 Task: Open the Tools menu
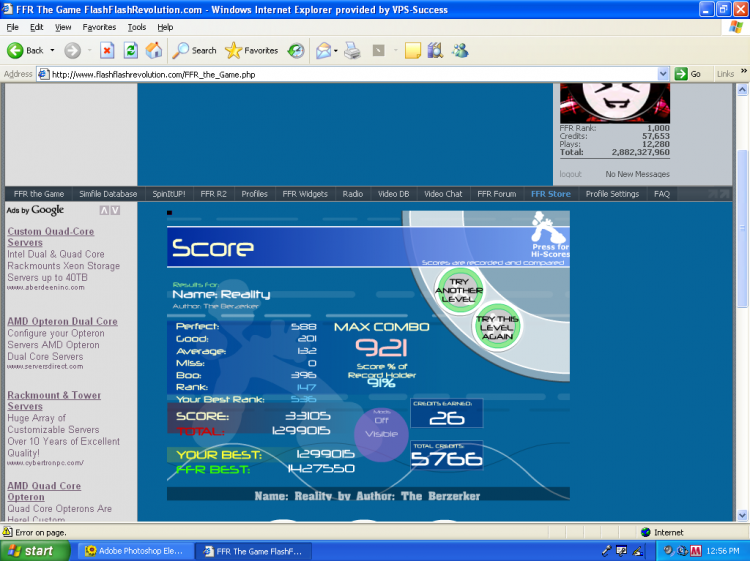[x=137, y=27]
